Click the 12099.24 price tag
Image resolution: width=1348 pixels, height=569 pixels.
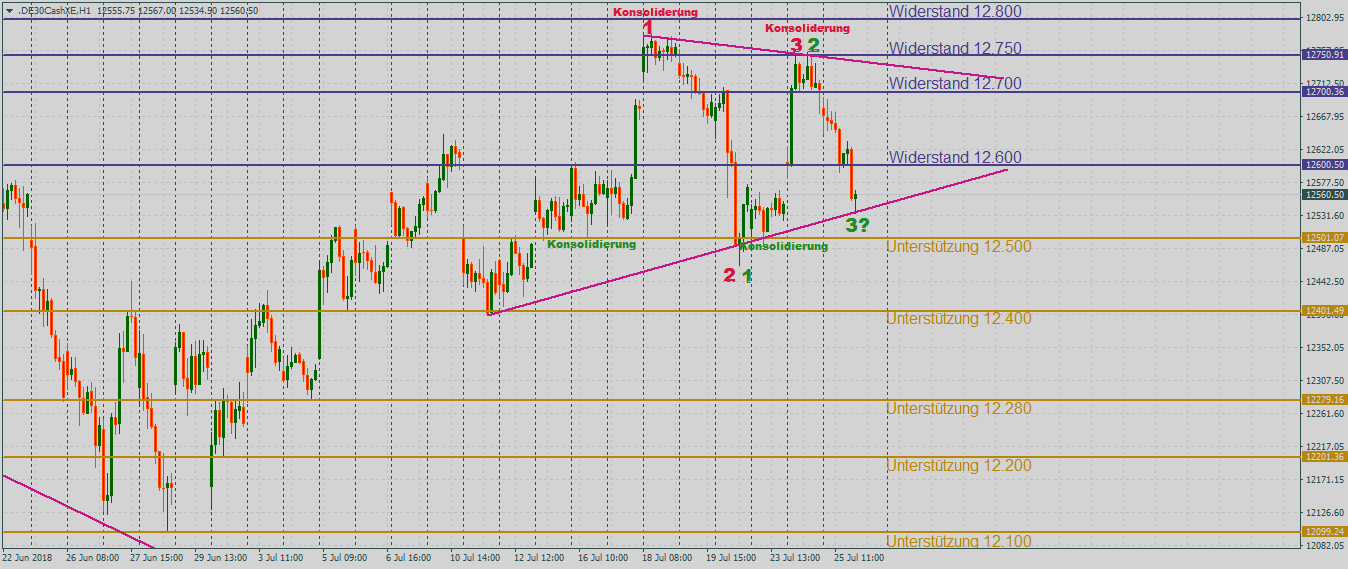(1324, 532)
